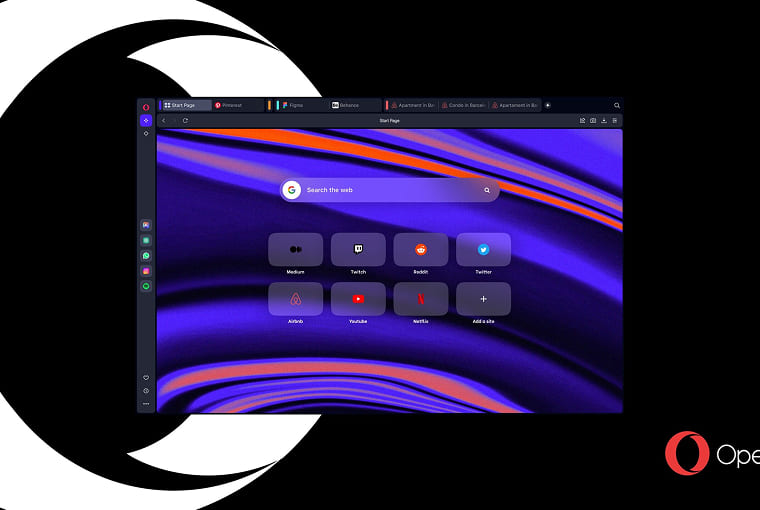The image size is (760, 510).
Task: Click the Search the web field
Action: [390, 190]
